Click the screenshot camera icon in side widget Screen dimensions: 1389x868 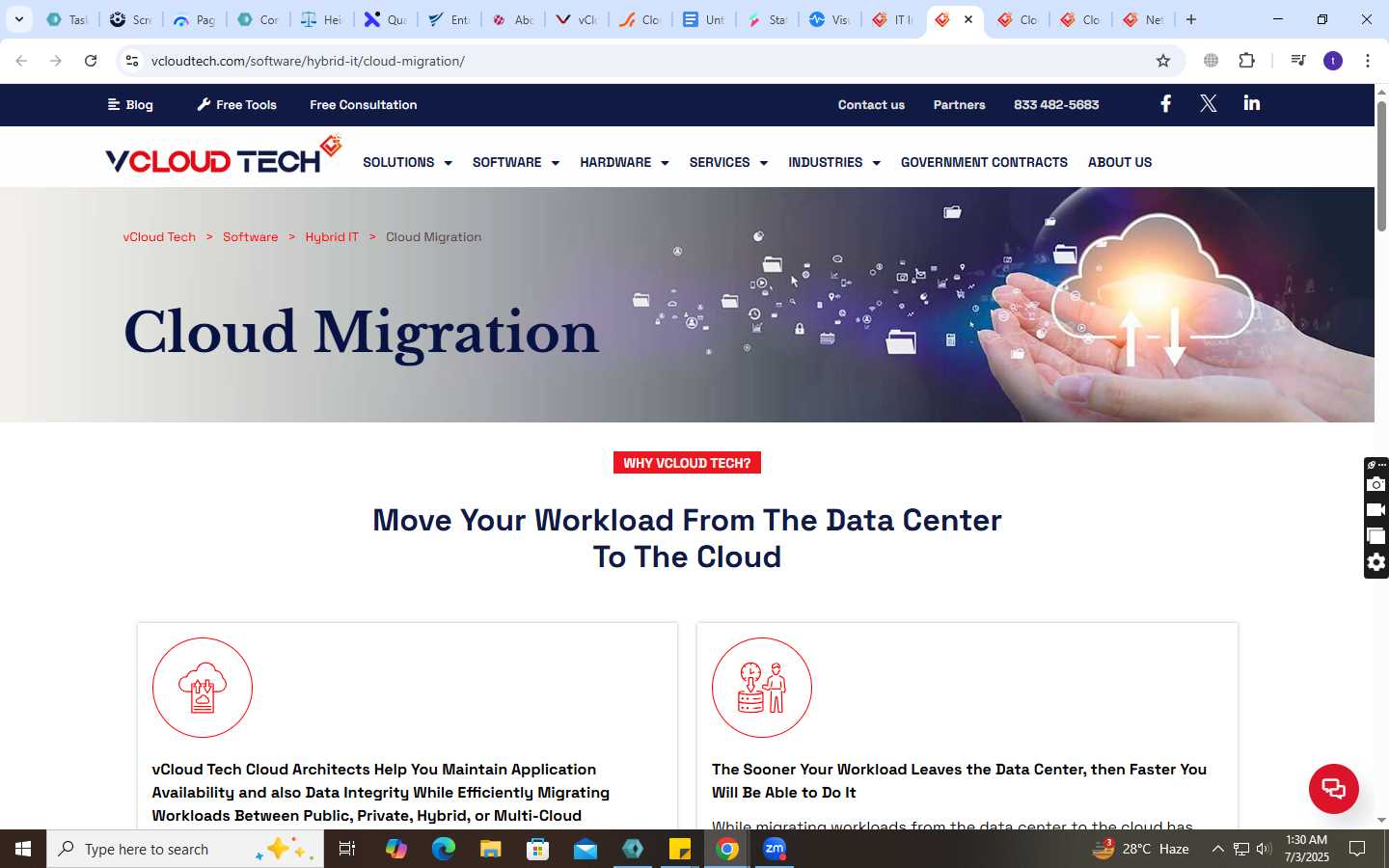pos(1376,484)
